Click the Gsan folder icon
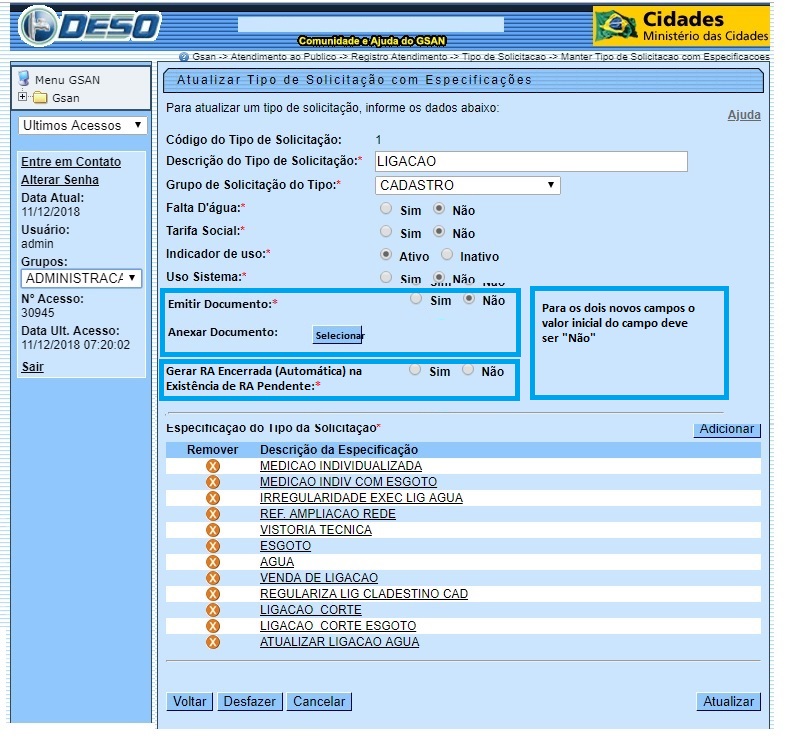The width and height of the screenshot is (785, 742). point(40,98)
